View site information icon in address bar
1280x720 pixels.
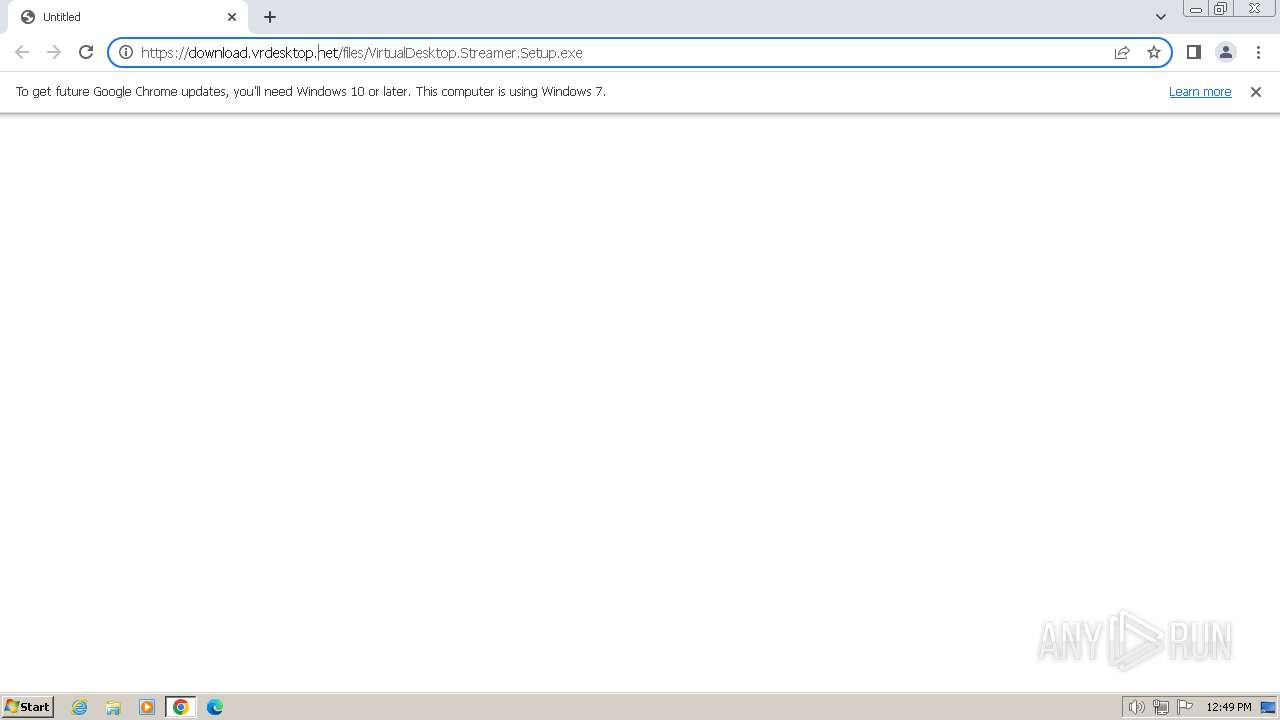coord(126,52)
